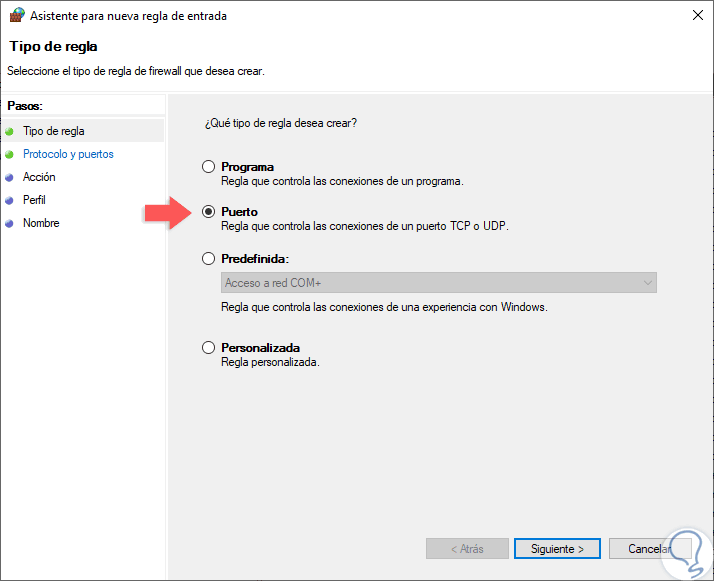Click the bullet next to Acción step
The height and width of the screenshot is (581, 714).
[x=11, y=177]
